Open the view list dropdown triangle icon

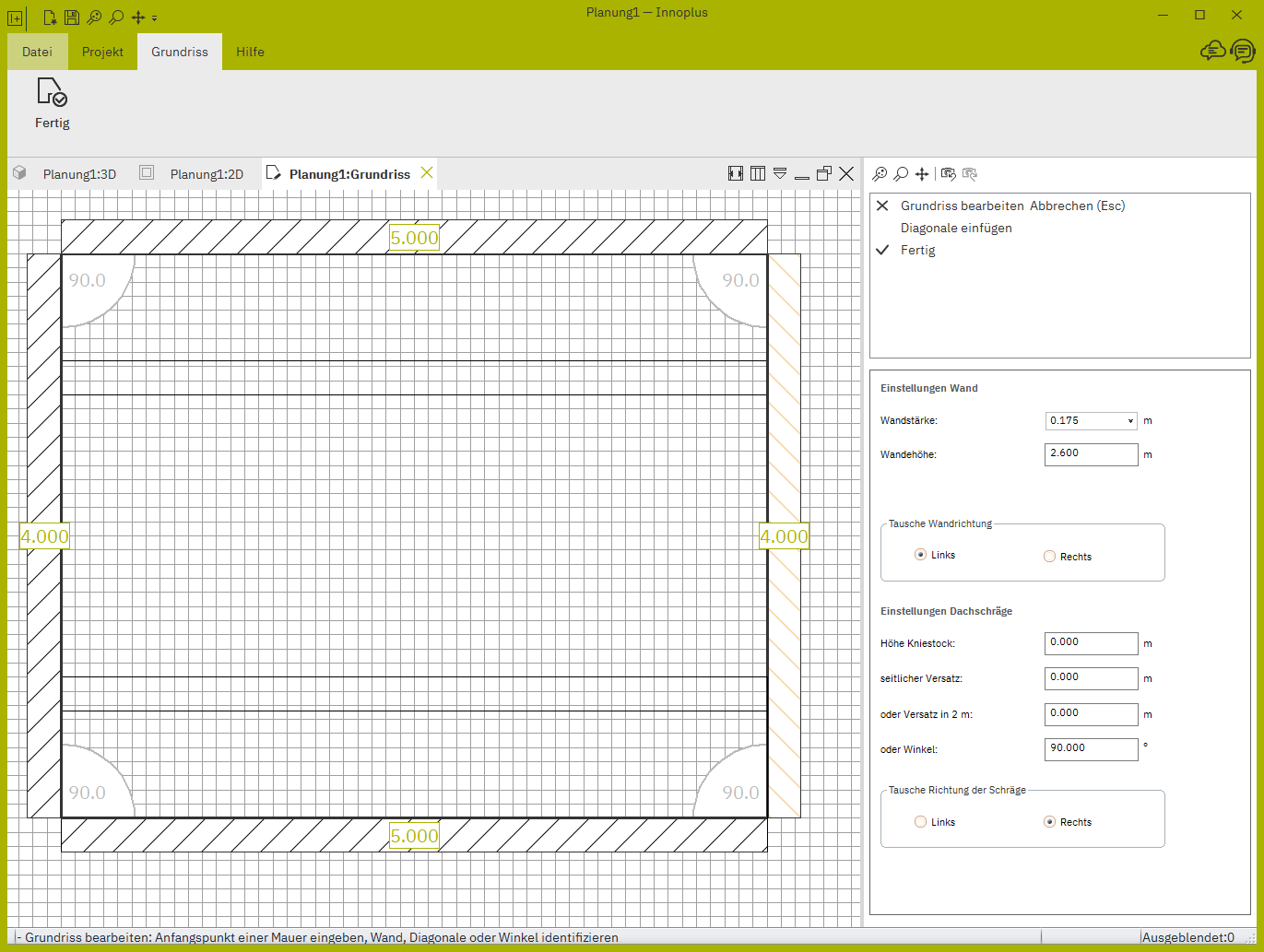(x=780, y=173)
